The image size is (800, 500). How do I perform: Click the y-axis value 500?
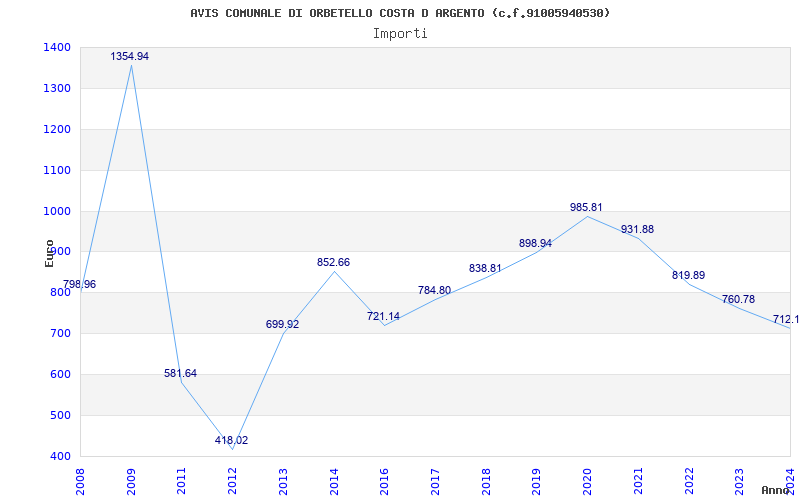pyautogui.click(x=60, y=415)
